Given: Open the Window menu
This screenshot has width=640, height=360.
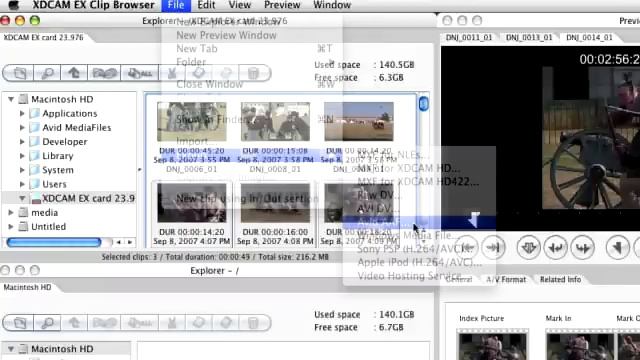Looking at the screenshot, I should [332, 5].
